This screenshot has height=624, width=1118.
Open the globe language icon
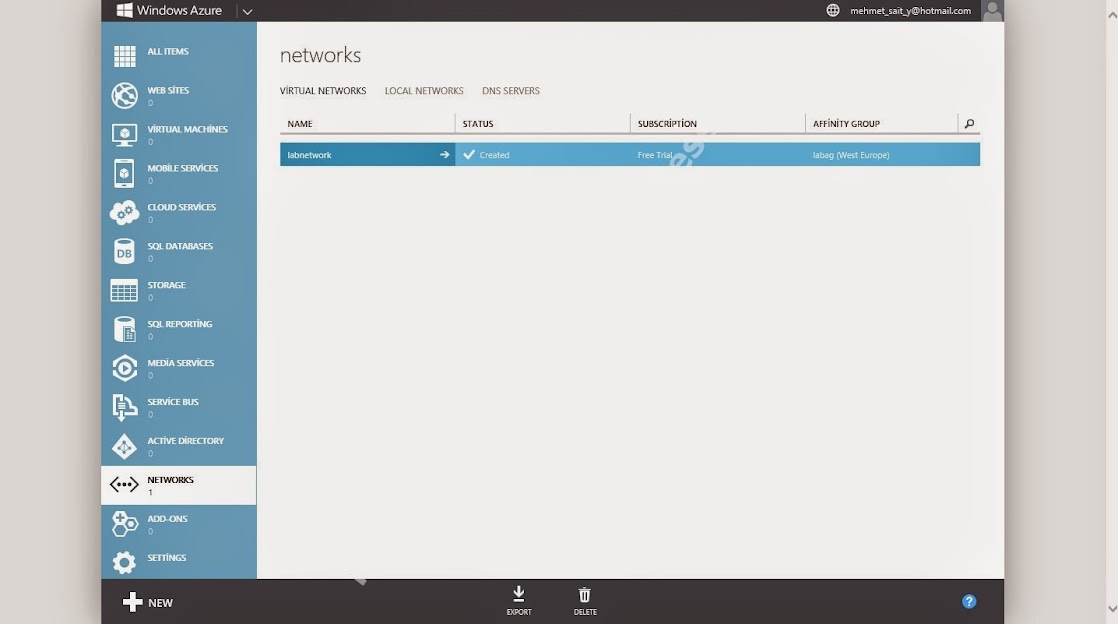[833, 11]
